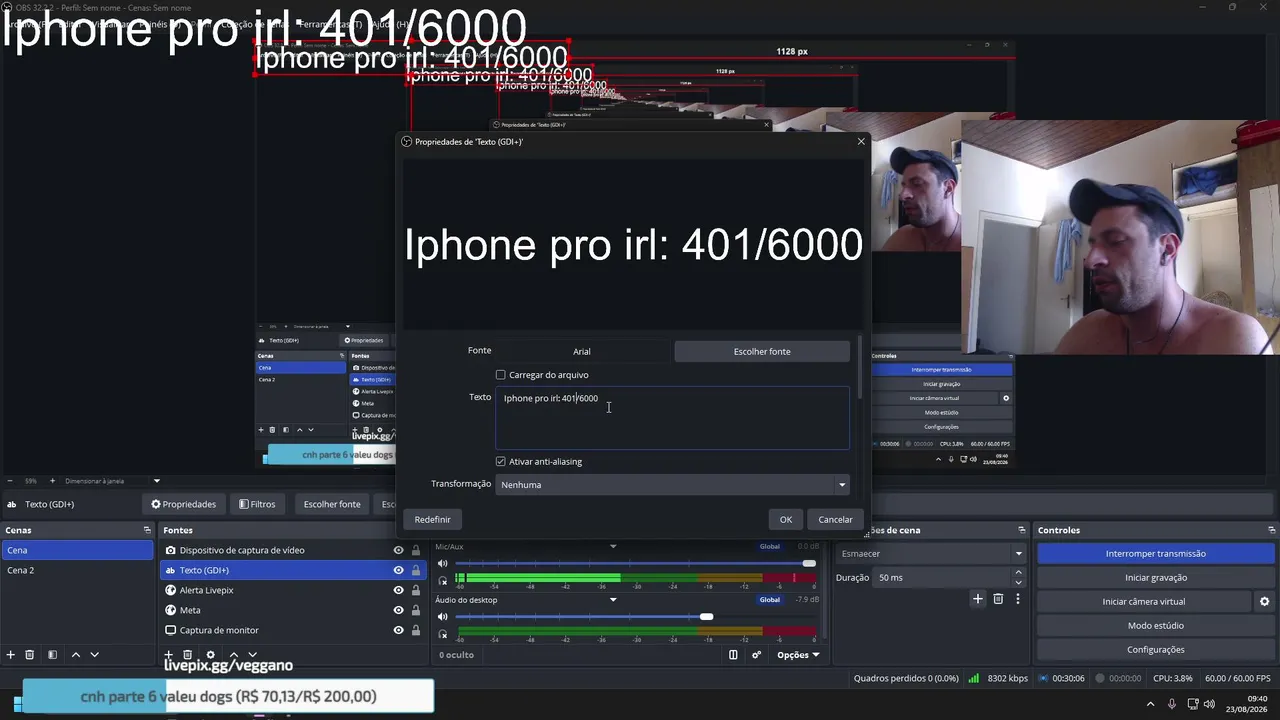Viewport: 1280px width, 720px height.
Task: Show hidden system tray icons chevron
Action: tap(1150, 704)
